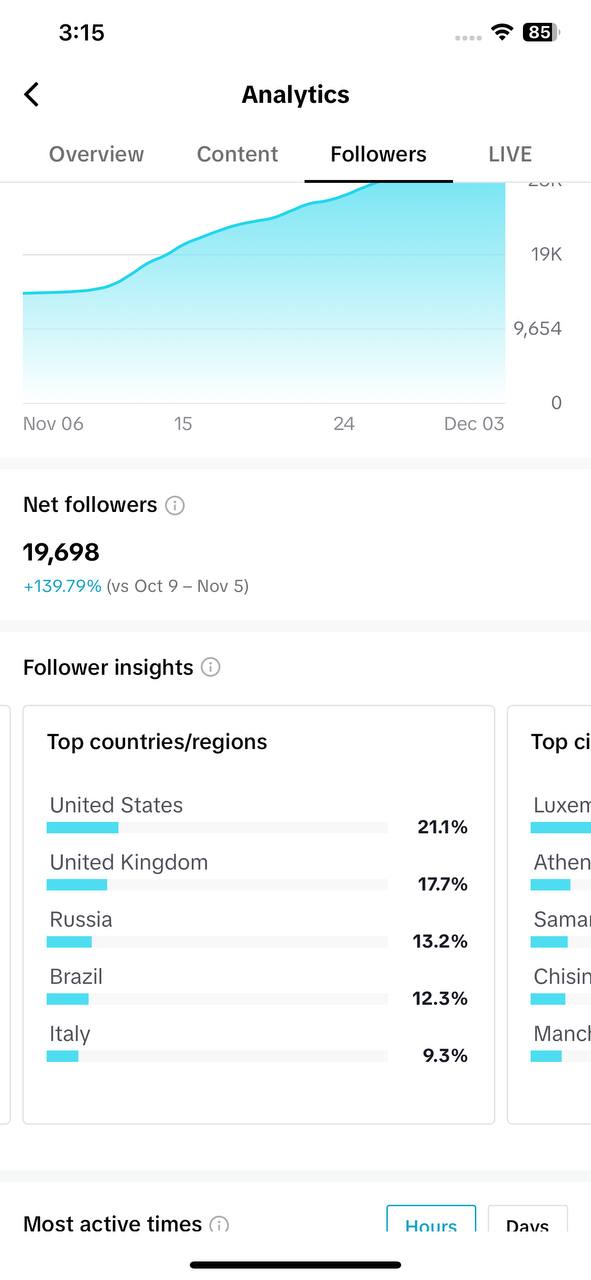Open Net followers info icon
The width and height of the screenshot is (591, 1280).
point(175,506)
